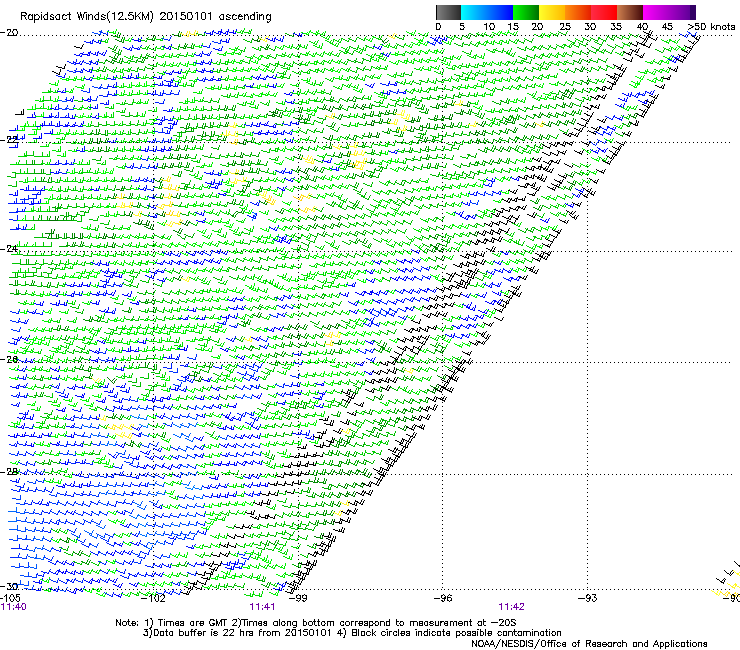Click the -26 latitude axis label
The height and width of the screenshot is (650, 740).
tap(9, 359)
